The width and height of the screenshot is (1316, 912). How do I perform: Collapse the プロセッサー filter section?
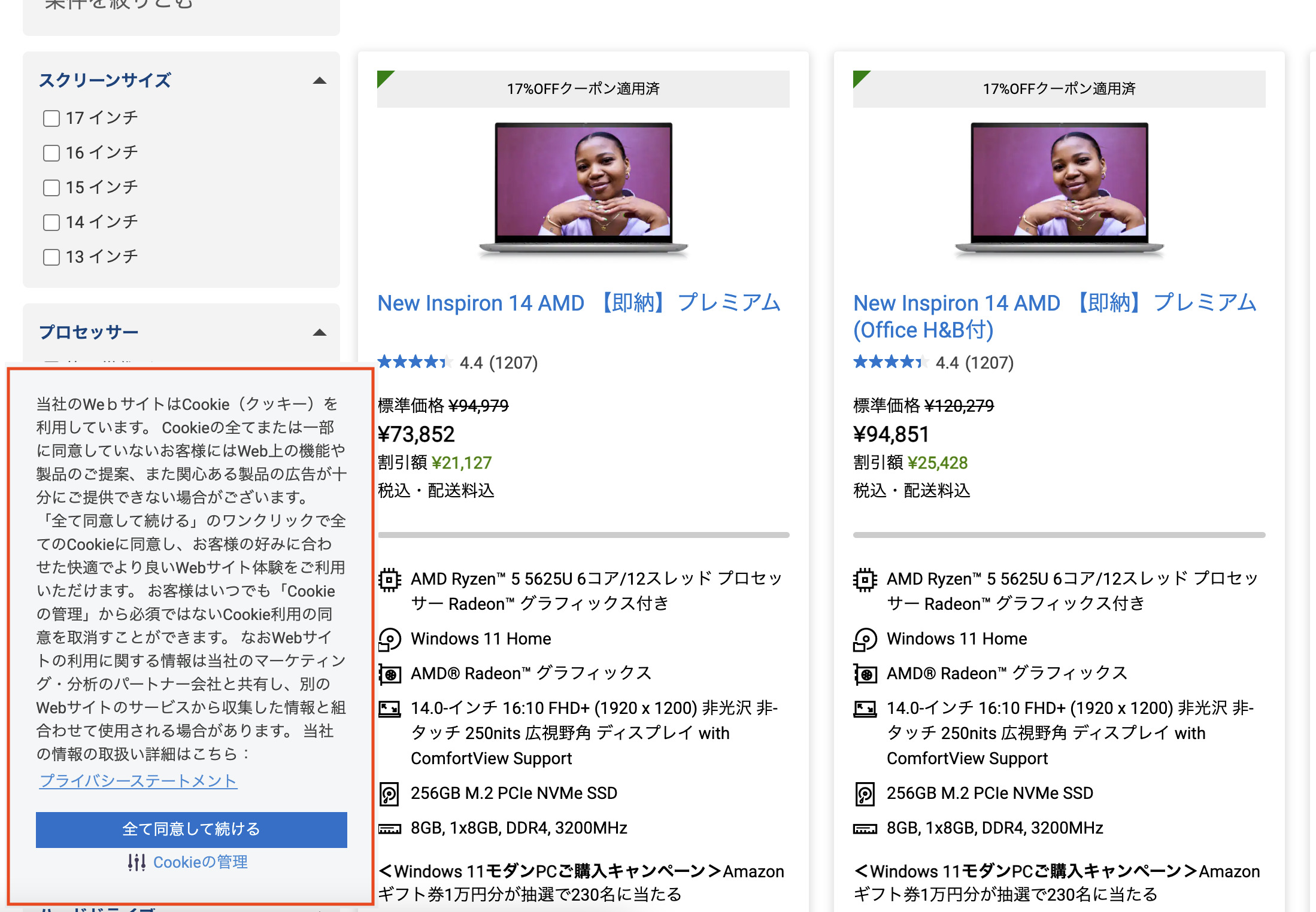320,333
